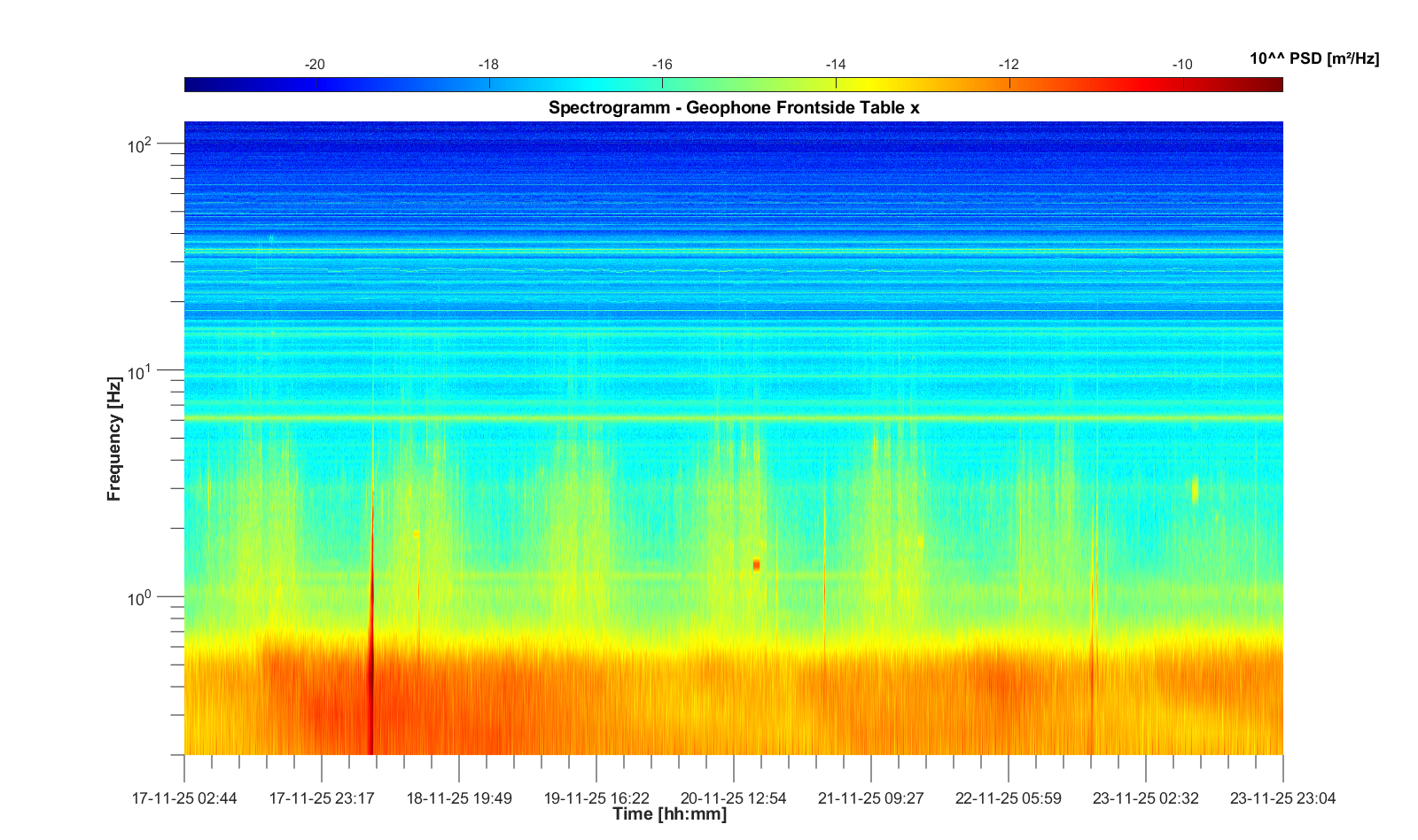1418x840 pixels.
Task: Pick the -12 tick on the colorbar
Action: [x=1009, y=65]
